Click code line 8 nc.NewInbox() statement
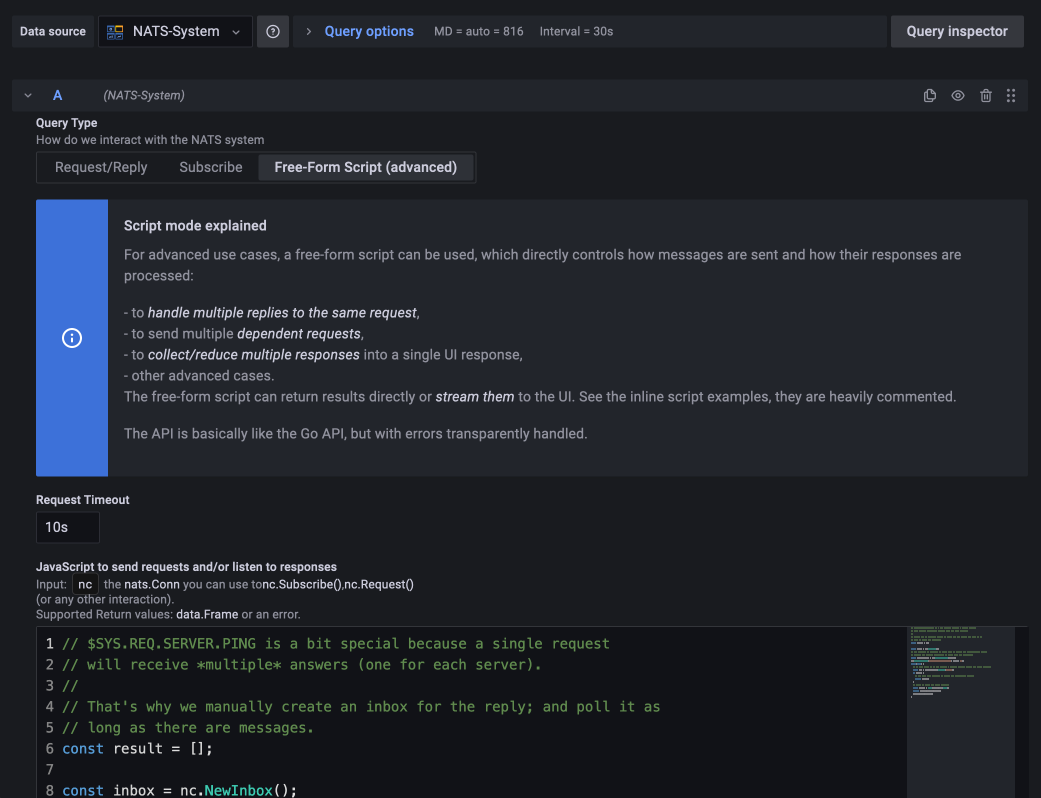Image resolution: width=1041 pixels, height=798 pixels. click(x=179, y=790)
